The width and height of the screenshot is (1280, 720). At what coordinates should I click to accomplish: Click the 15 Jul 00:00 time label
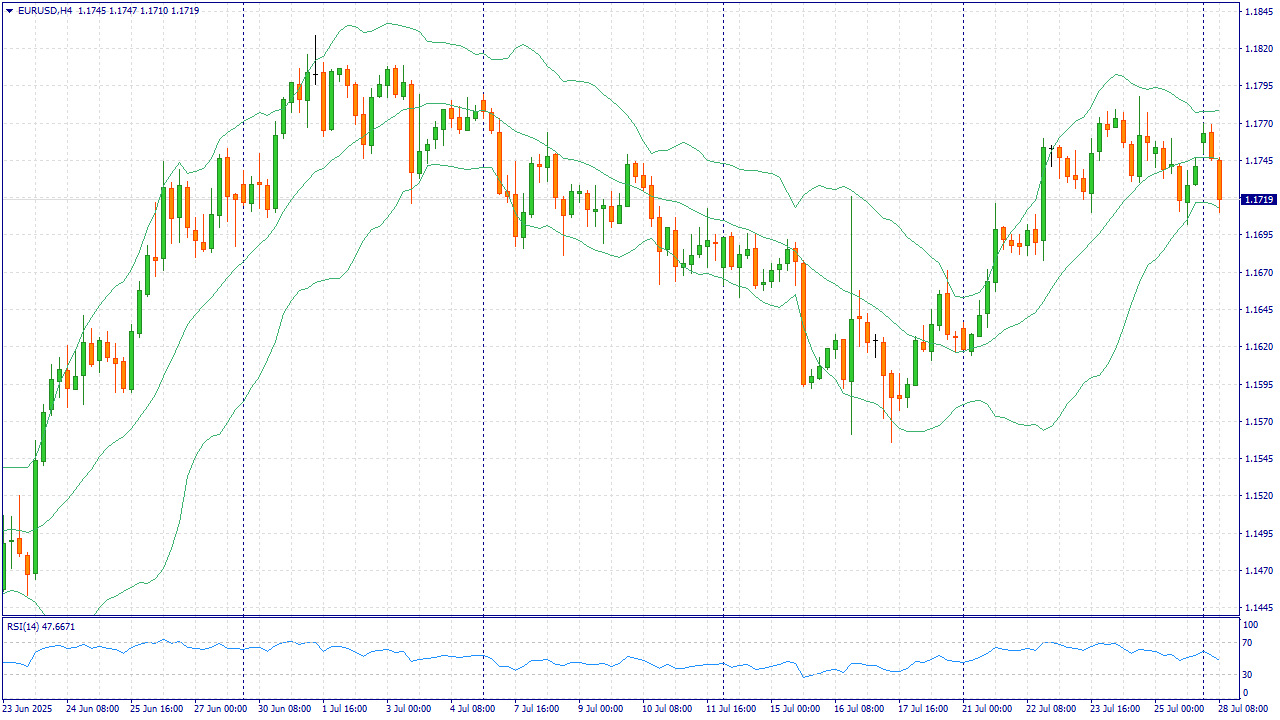point(796,708)
